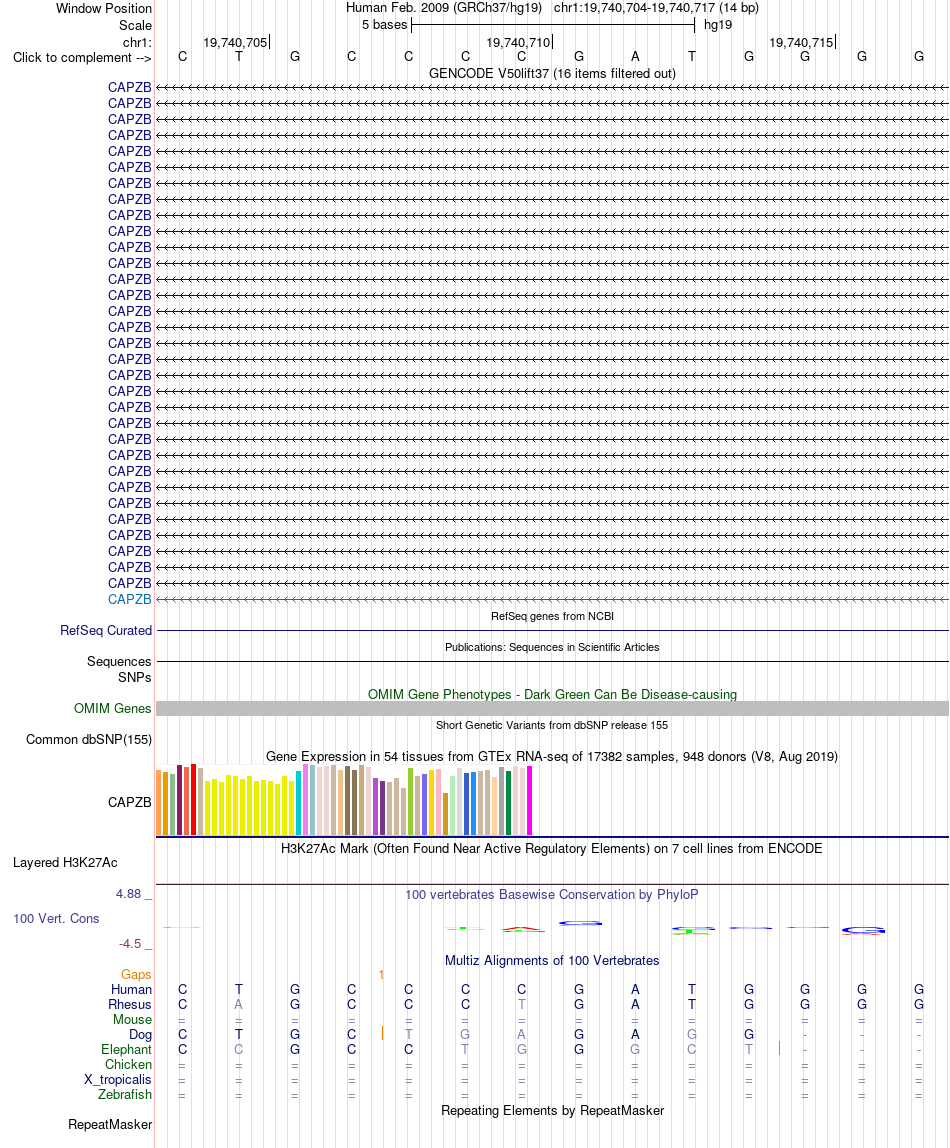
Task: Select the Dog alignment row label
Action: pyautogui.click(x=141, y=1035)
